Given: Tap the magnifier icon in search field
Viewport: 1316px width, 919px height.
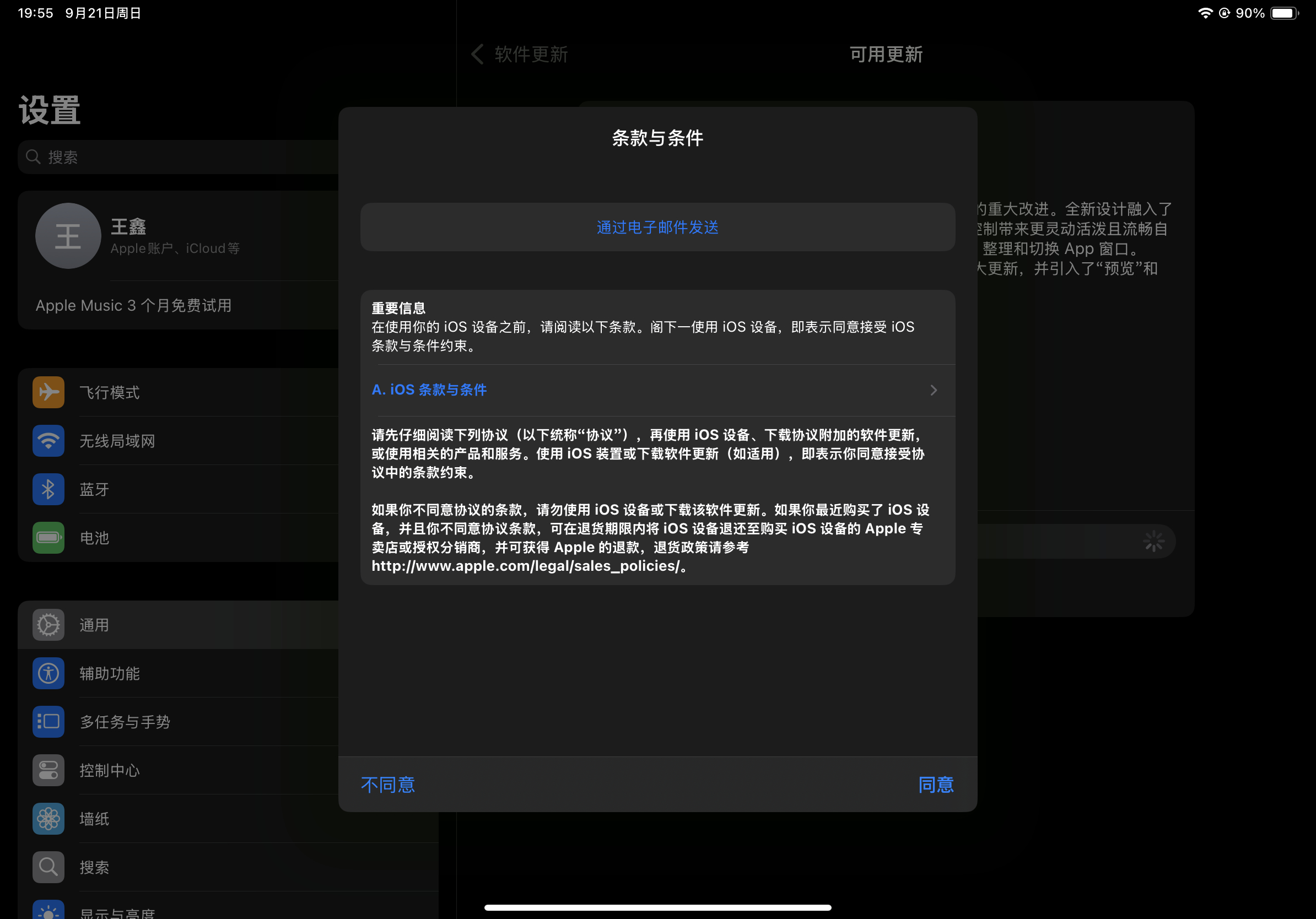Looking at the screenshot, I should pos(33,157).
